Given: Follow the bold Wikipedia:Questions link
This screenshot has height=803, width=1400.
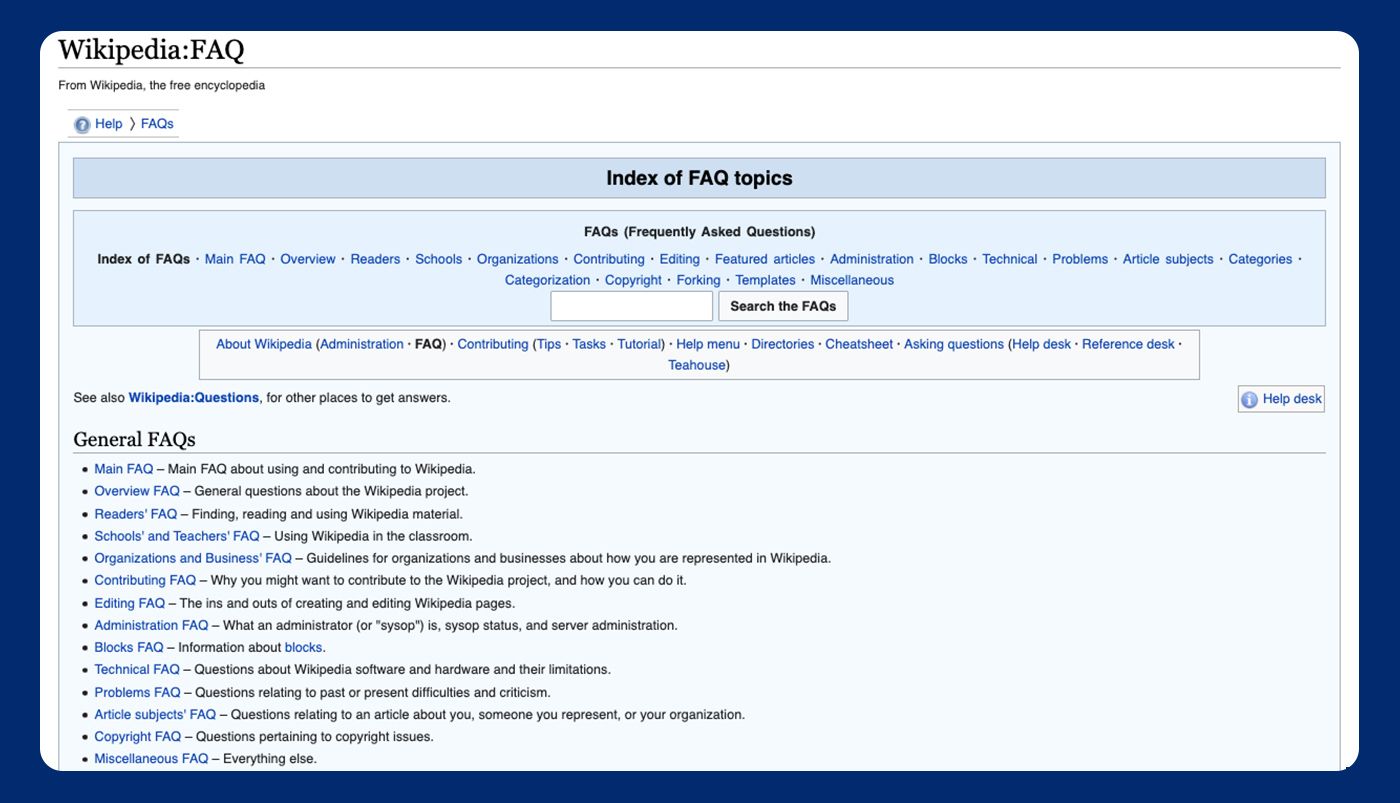Looking at the screenshot, I should [x=194, y=398].
